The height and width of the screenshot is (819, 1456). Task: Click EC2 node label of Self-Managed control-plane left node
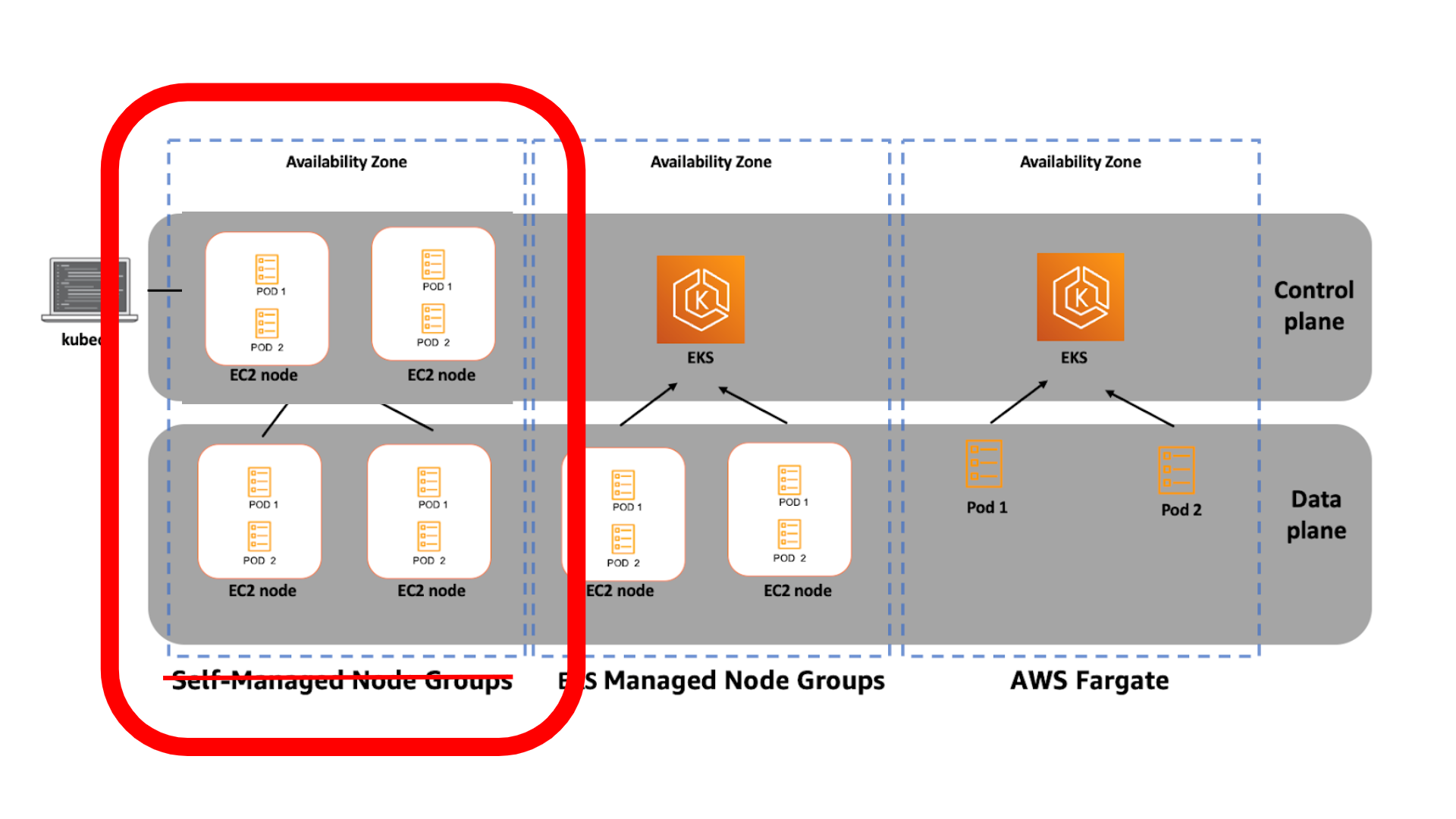coord(264,375)
